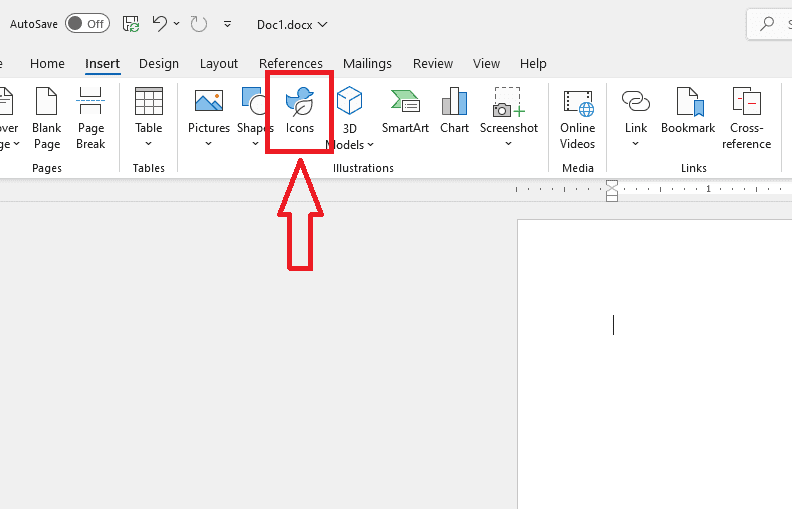Image resolution: width=792 pixels, height=509 pixels.
Task: Click the Link chain icon
Action: (635, 101)
